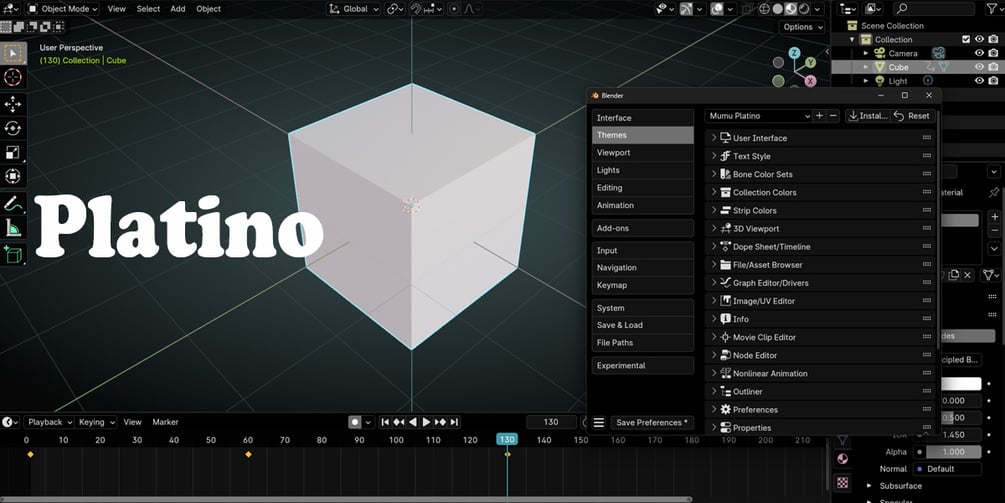Switch to the Add-ons preferences tab
The height and width of the screenshot is (503, 1005).
(643, 228)
